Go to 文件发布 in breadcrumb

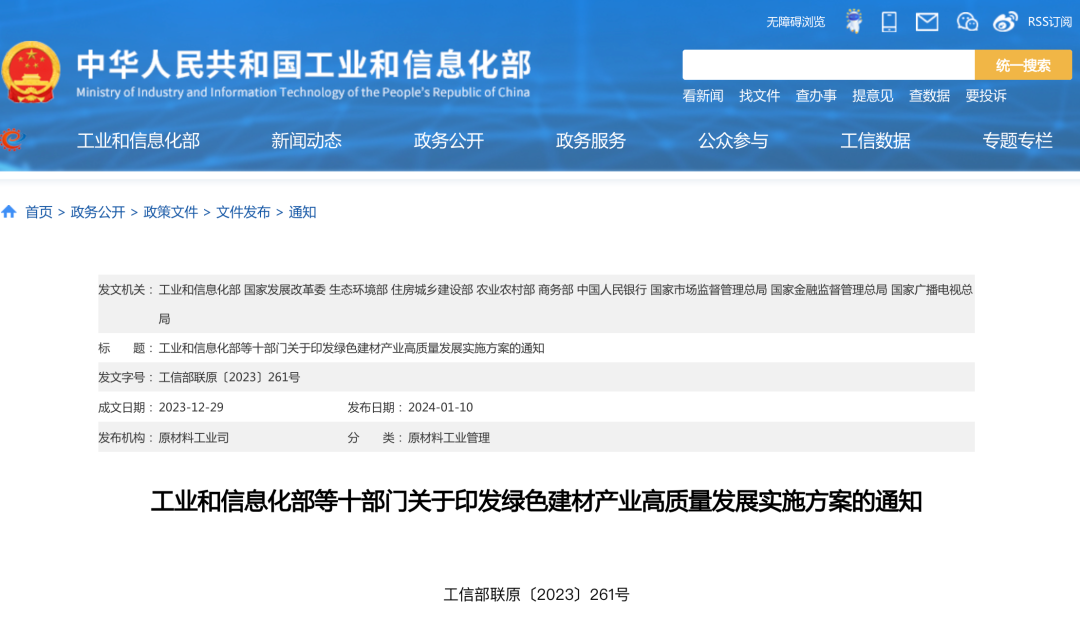243,212
